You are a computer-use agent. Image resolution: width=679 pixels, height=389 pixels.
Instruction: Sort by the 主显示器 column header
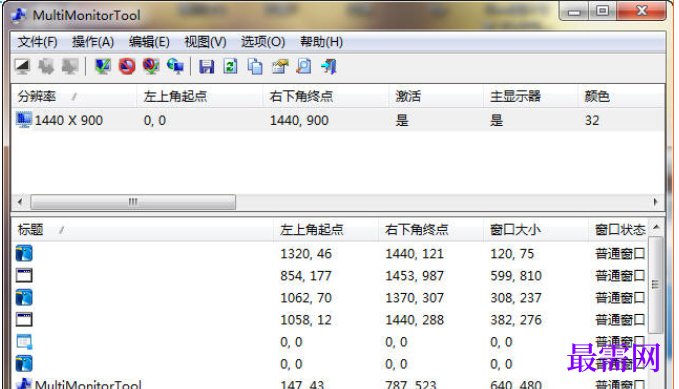[x=531, y=96]
